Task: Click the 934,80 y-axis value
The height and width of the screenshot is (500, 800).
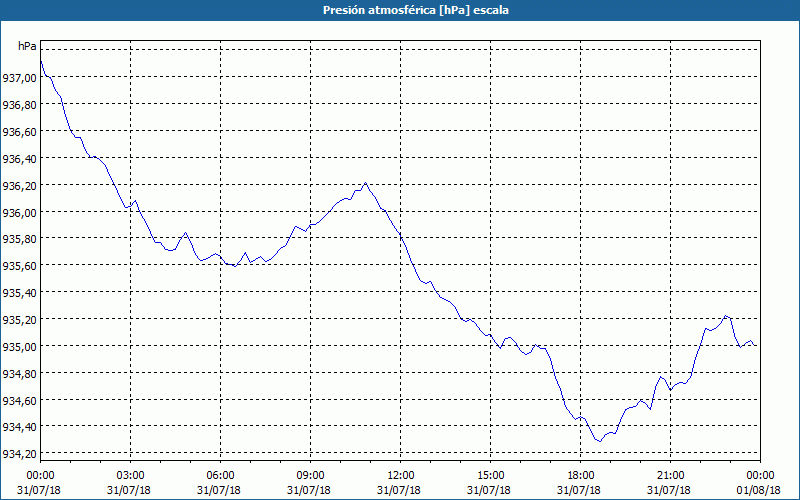Action: point(19,374)
